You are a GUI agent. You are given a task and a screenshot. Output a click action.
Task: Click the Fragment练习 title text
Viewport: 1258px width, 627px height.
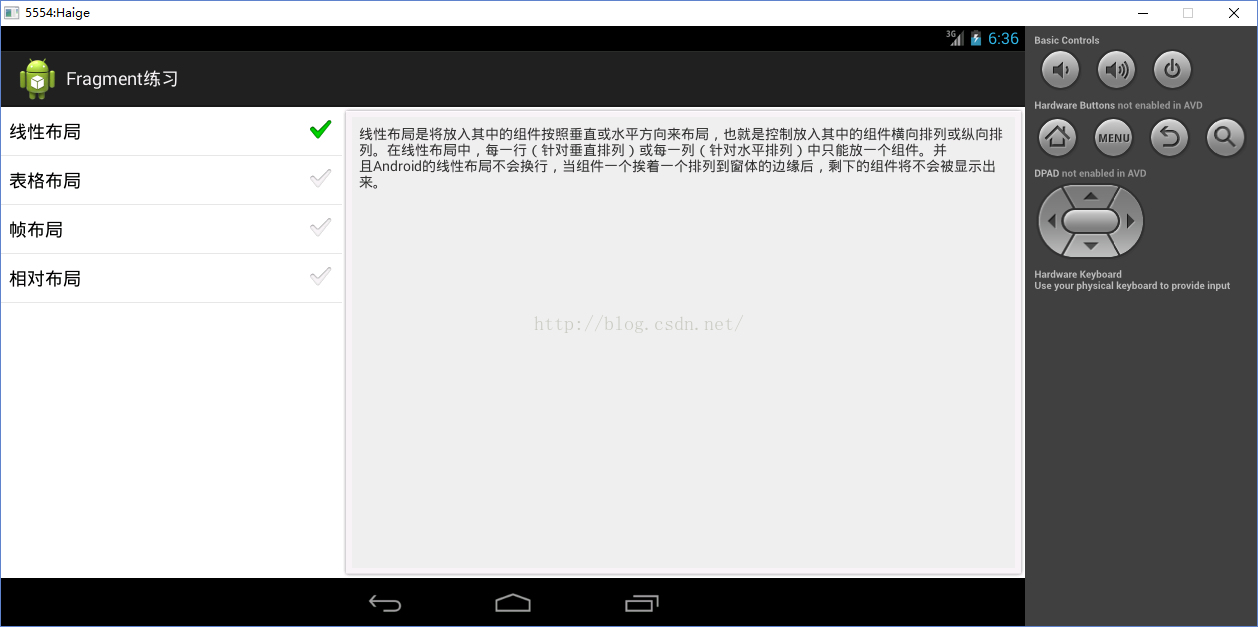(x=122, y=79)
